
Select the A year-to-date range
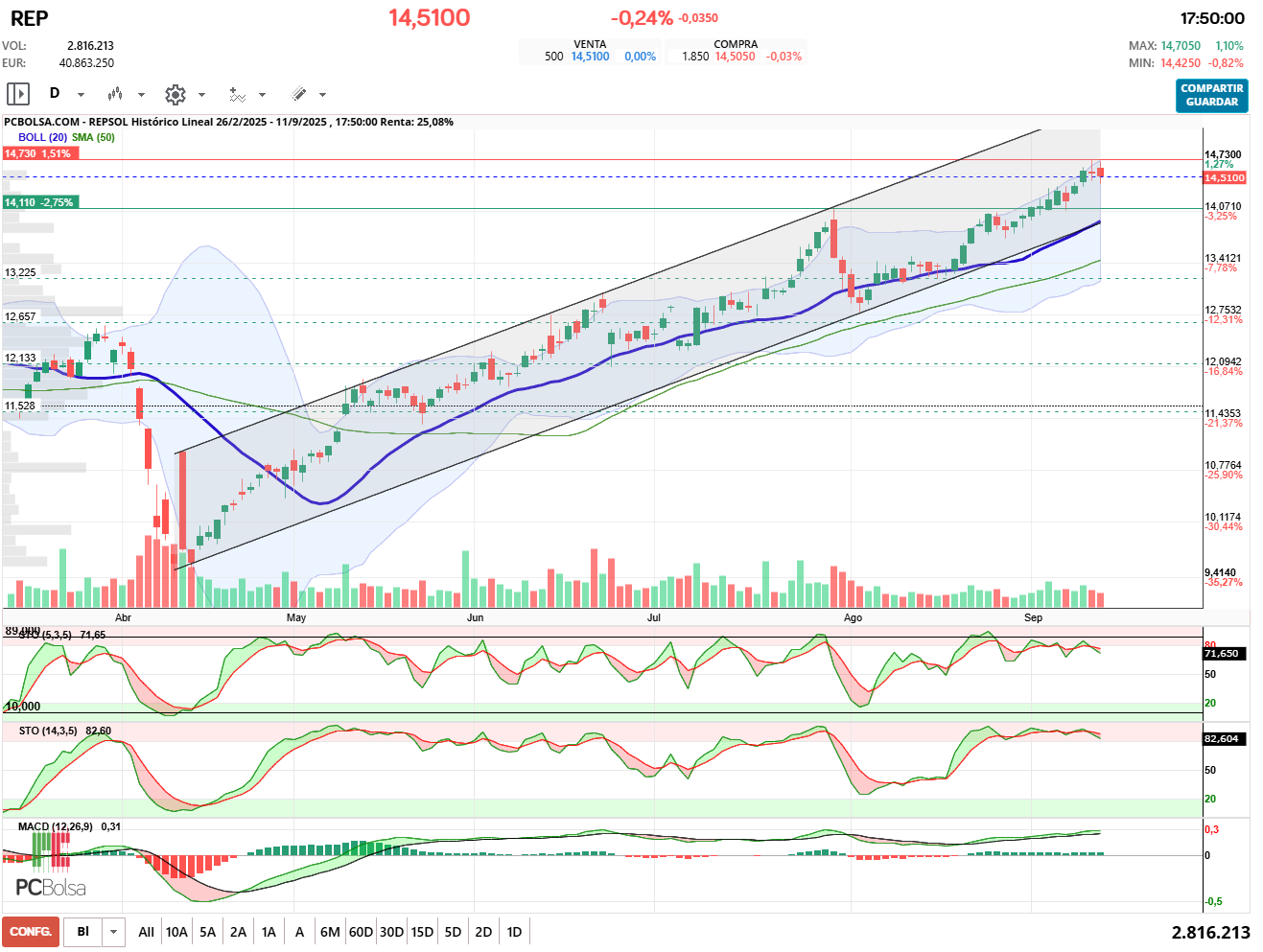(299, 932)
